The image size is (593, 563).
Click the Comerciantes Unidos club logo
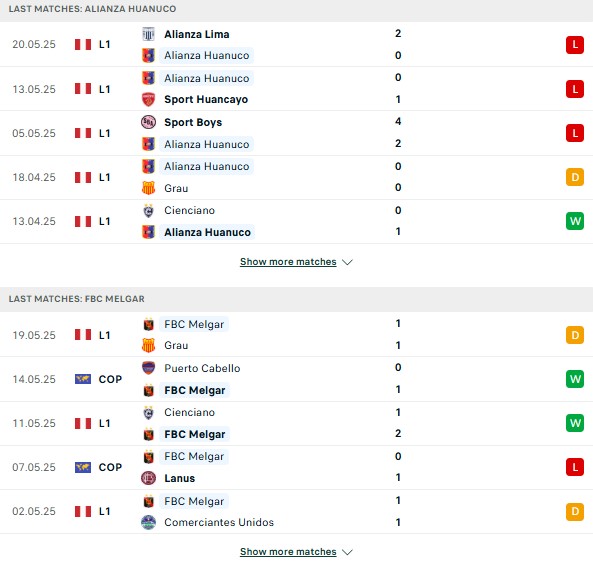coord(148,522)
